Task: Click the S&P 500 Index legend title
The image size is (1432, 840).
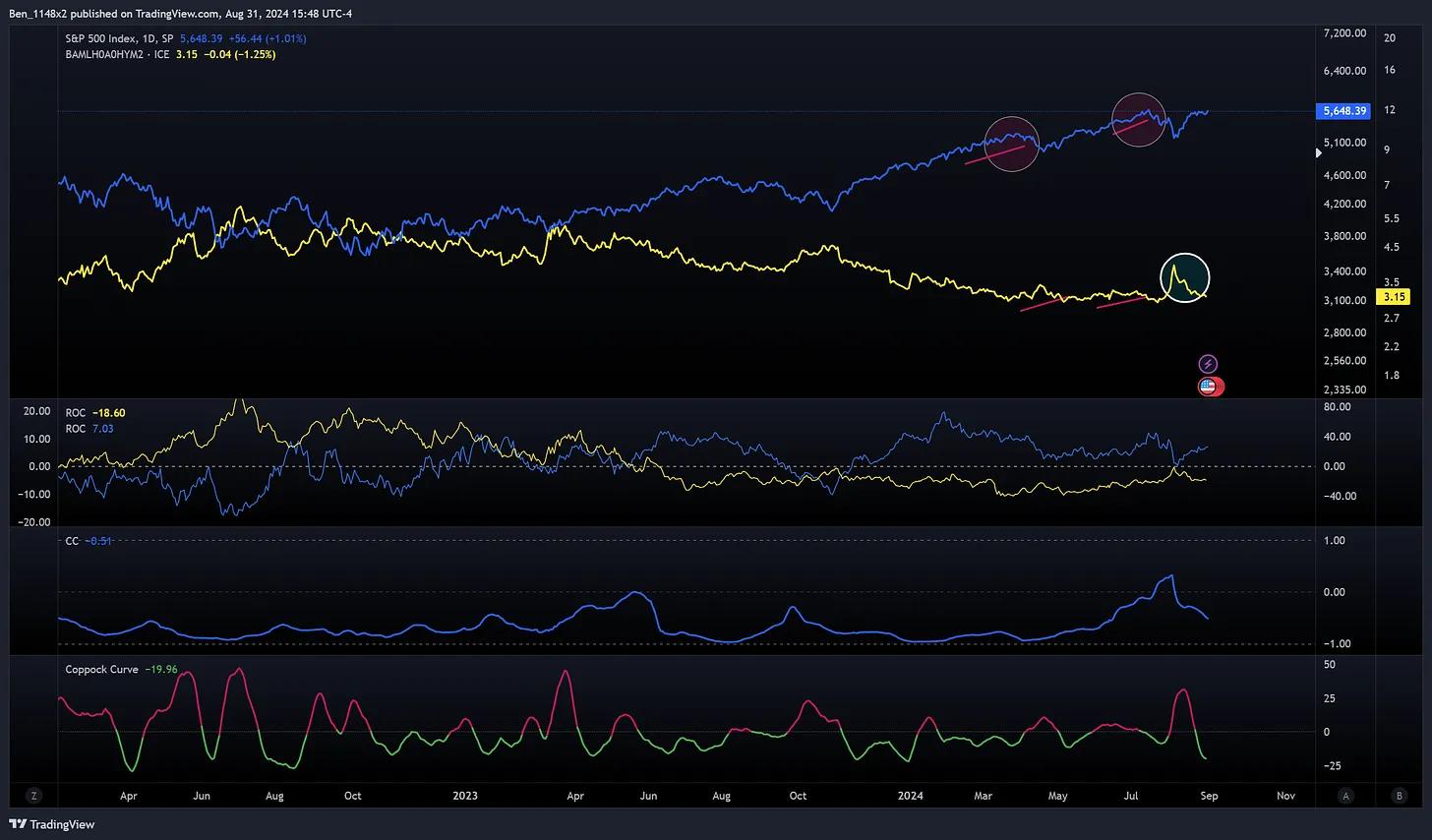Action: coord(120,38)
